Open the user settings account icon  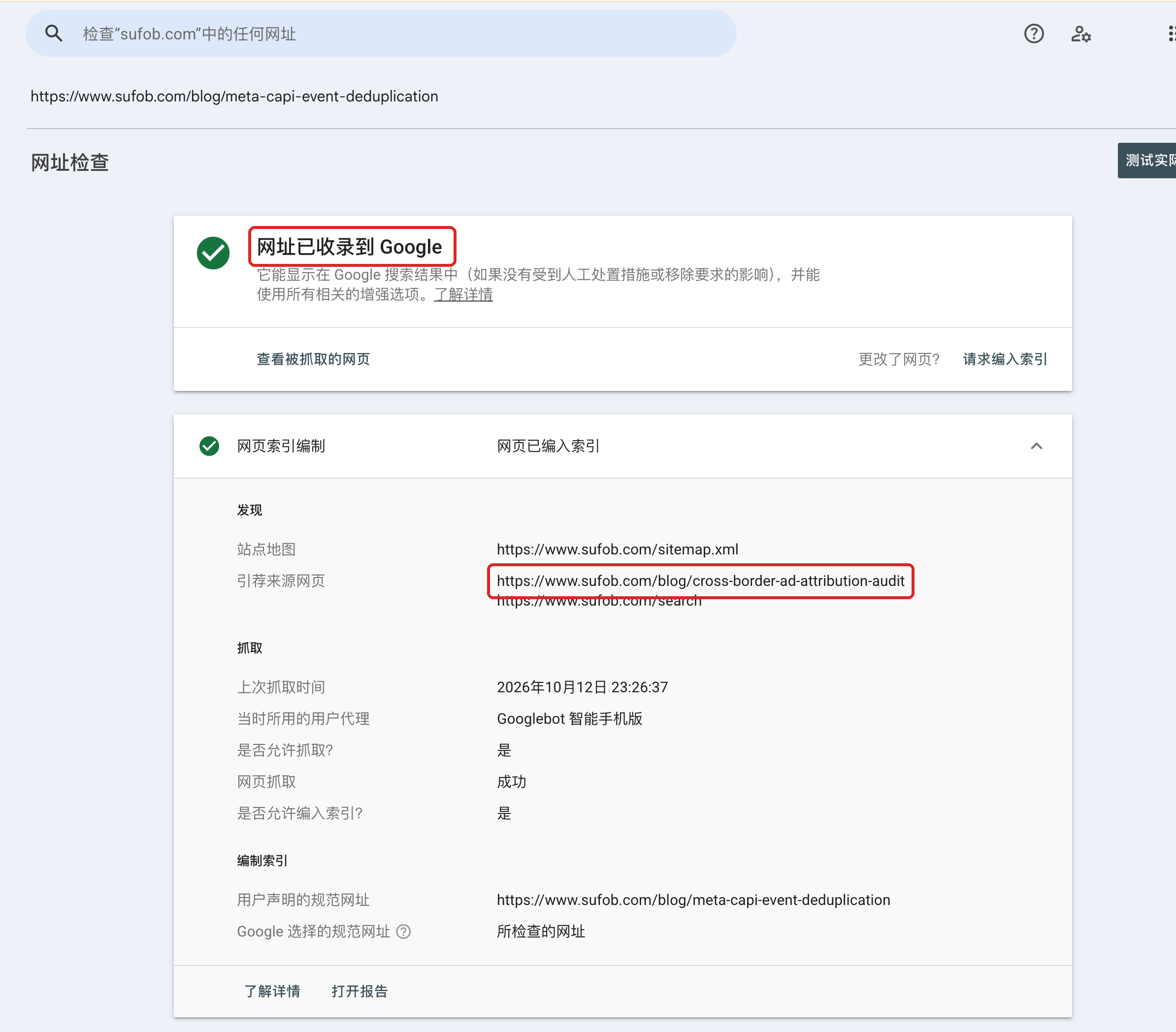pyautogui.click(x=1080, y=34)
